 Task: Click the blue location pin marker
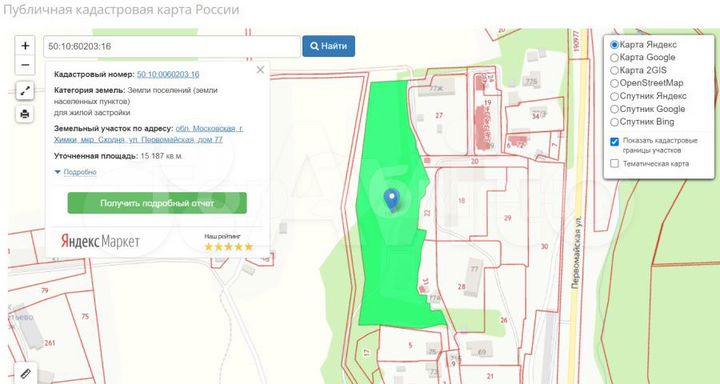click(x=391, y=200)
